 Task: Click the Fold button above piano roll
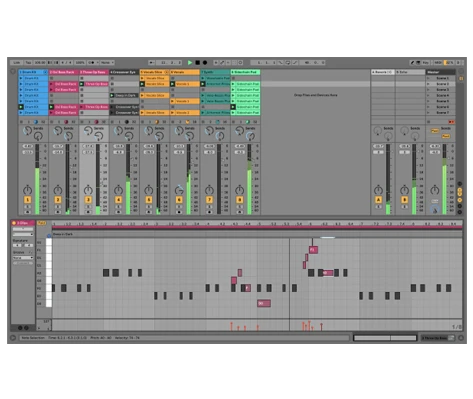(42, 223)
